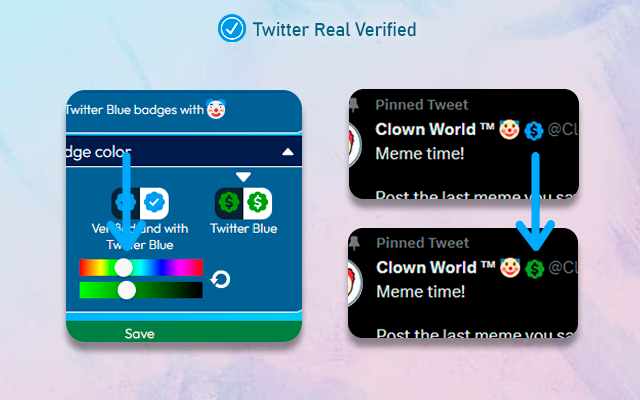Click the white down triangle above Twitter Blue badge
The image size is (640, 400).
tap(243, 177)
